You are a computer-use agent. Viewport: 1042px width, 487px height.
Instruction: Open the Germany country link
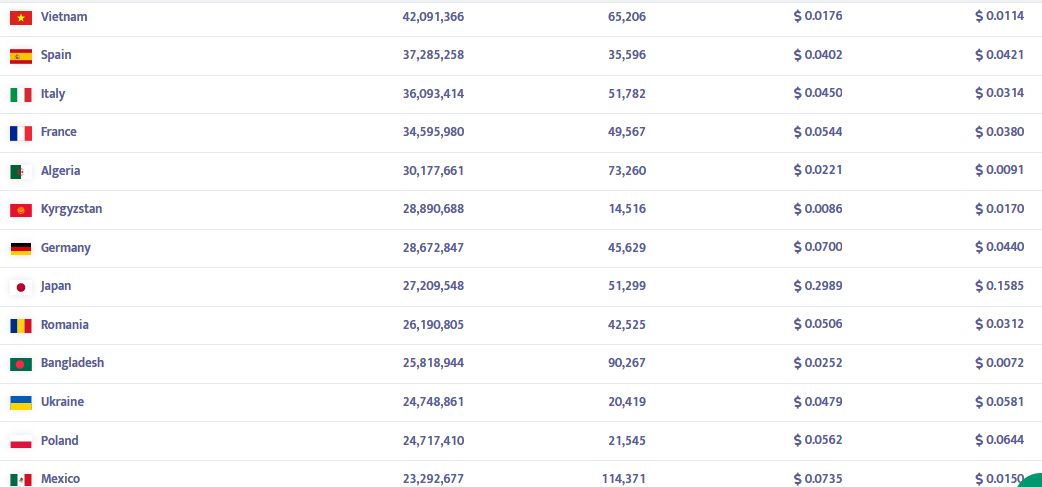click(65, 248)
